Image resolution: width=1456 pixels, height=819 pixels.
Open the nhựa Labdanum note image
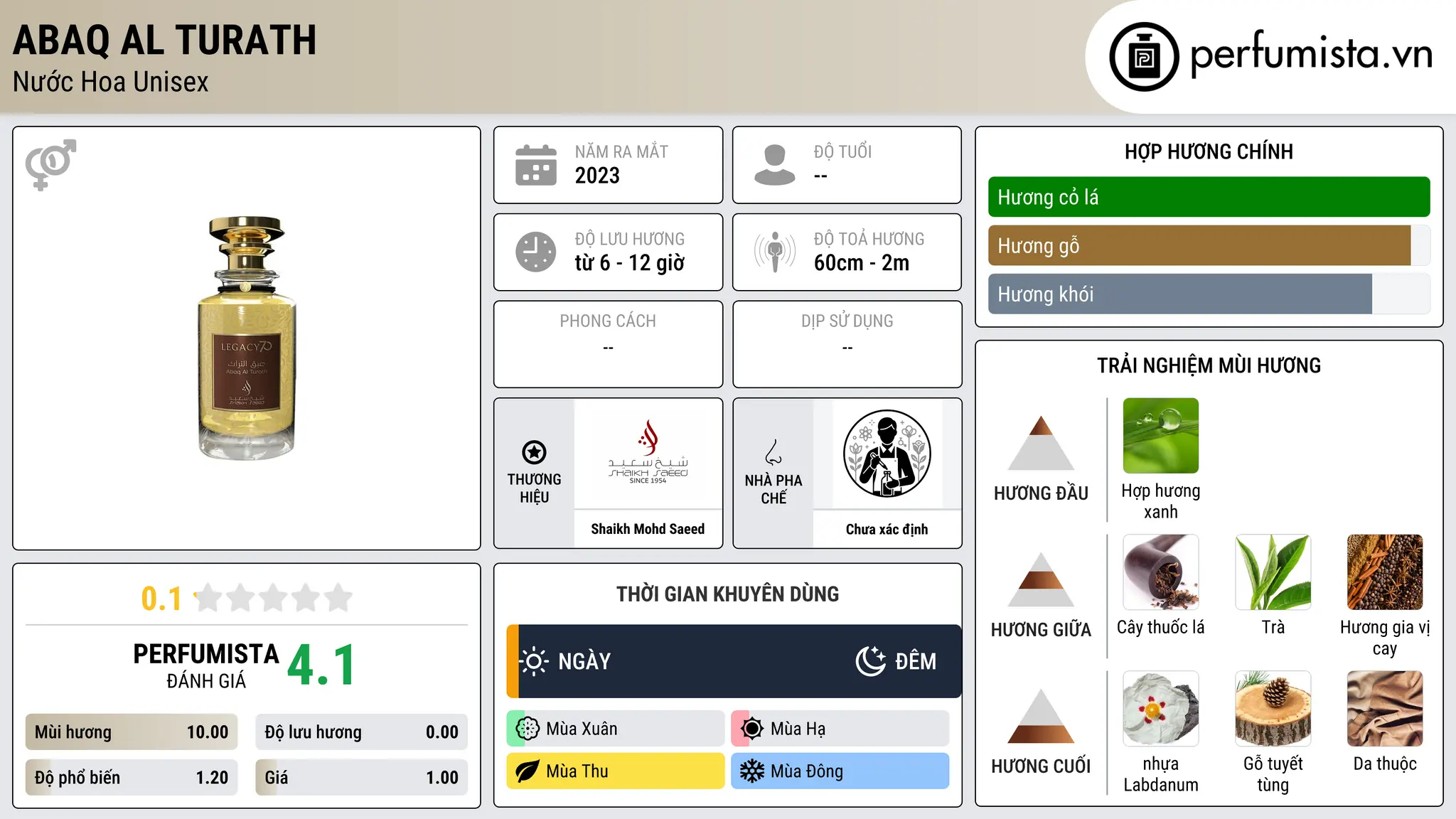[x=1161, y=709]
